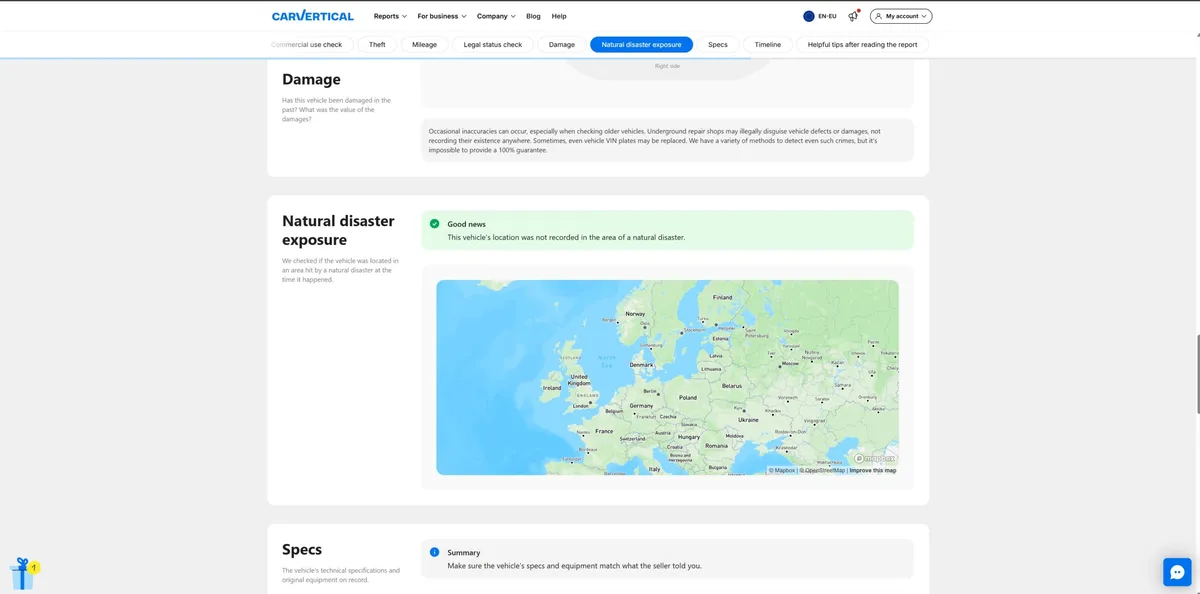The width and height of the screenshot is (1200, 594).
Task: Go to the Blog page
Action: click(x=533, y=16)
